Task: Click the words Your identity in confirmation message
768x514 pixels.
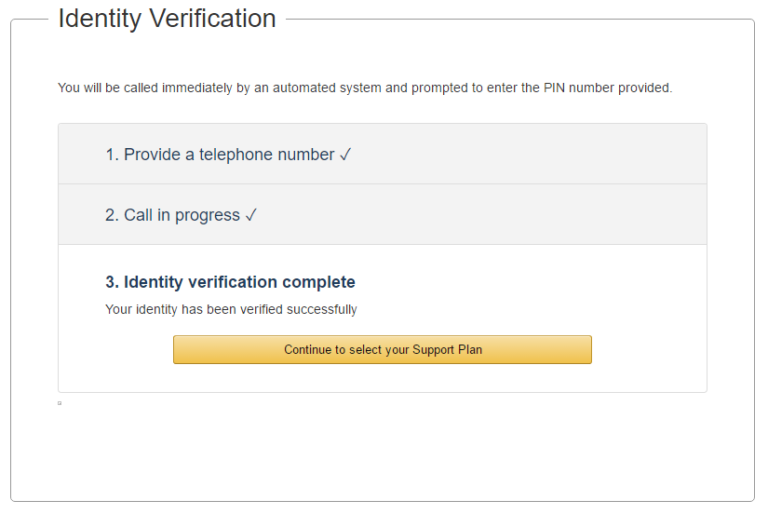Action: coord(130,310)
